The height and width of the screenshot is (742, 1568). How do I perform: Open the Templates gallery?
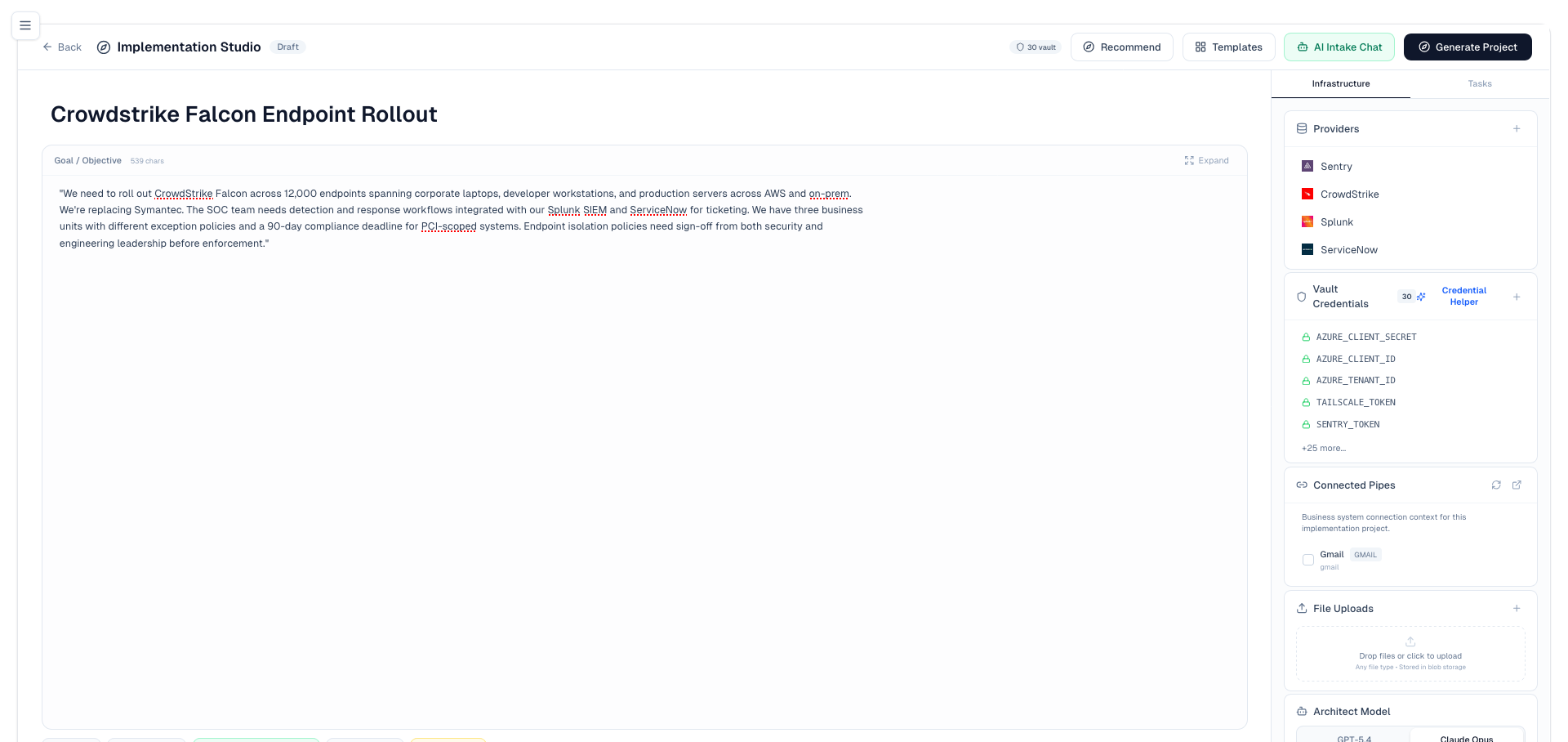pos(1228,47)
